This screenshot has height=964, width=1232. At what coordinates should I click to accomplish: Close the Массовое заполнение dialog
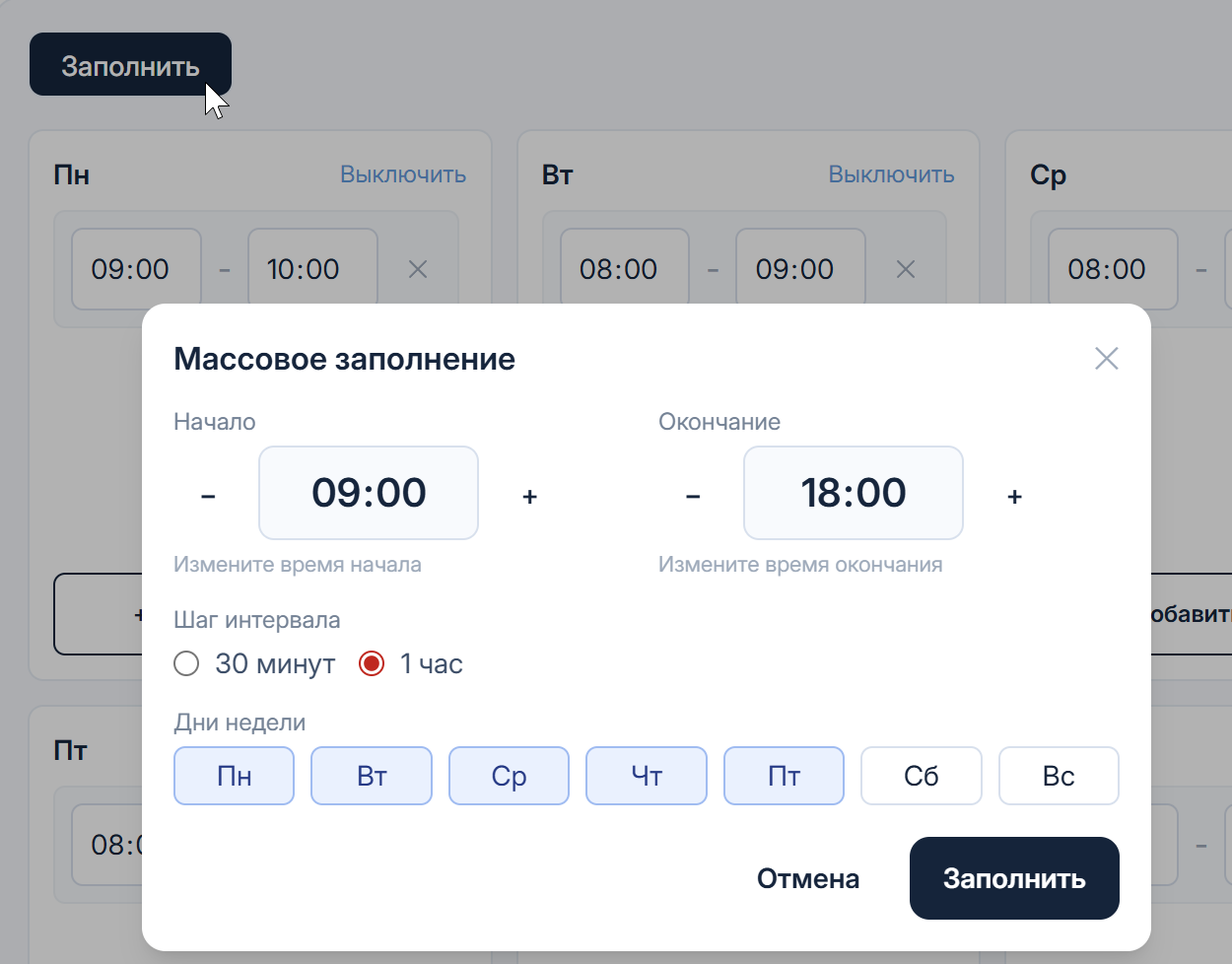[1106, 359]
